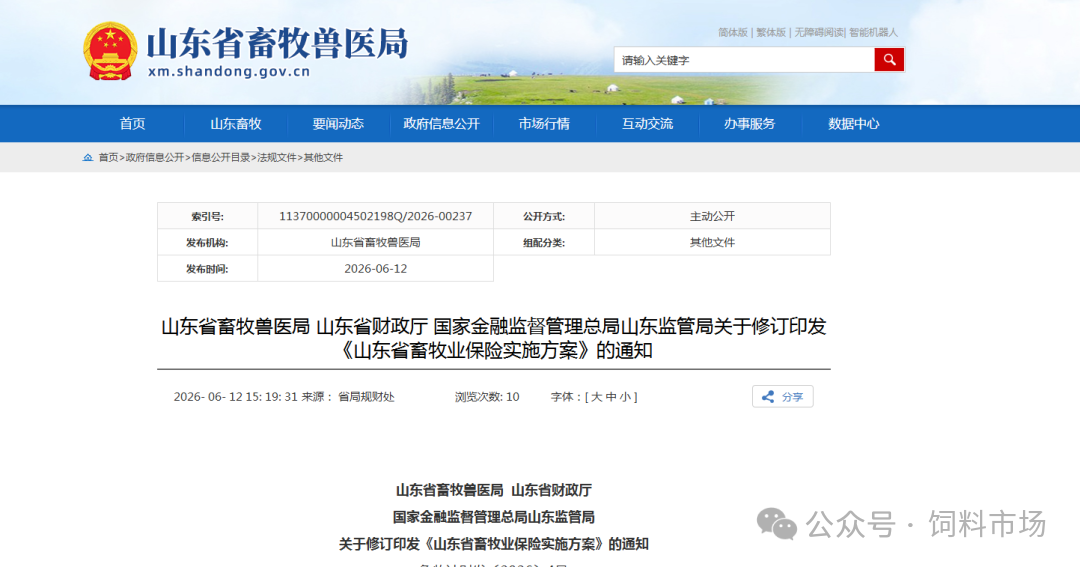The height and width of the screenshot is (567, 1080).
Task: Go to 首页 in breadcrumb
Action: click(108, 158)
